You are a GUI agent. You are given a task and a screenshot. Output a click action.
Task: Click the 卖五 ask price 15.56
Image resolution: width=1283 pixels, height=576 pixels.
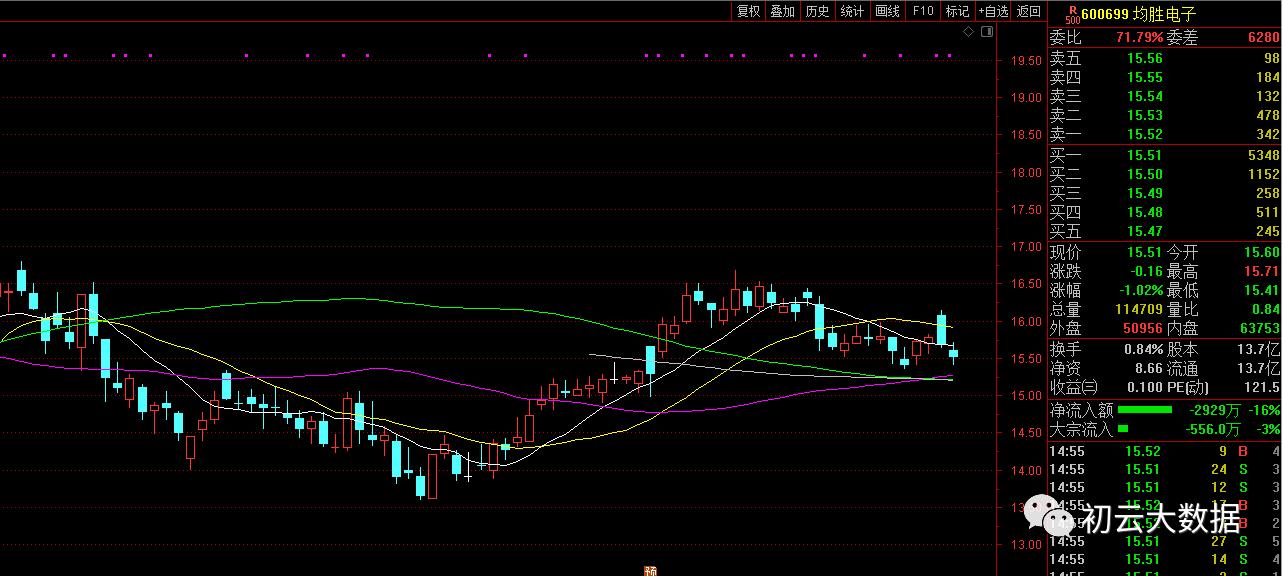(x=1145, y=58)
